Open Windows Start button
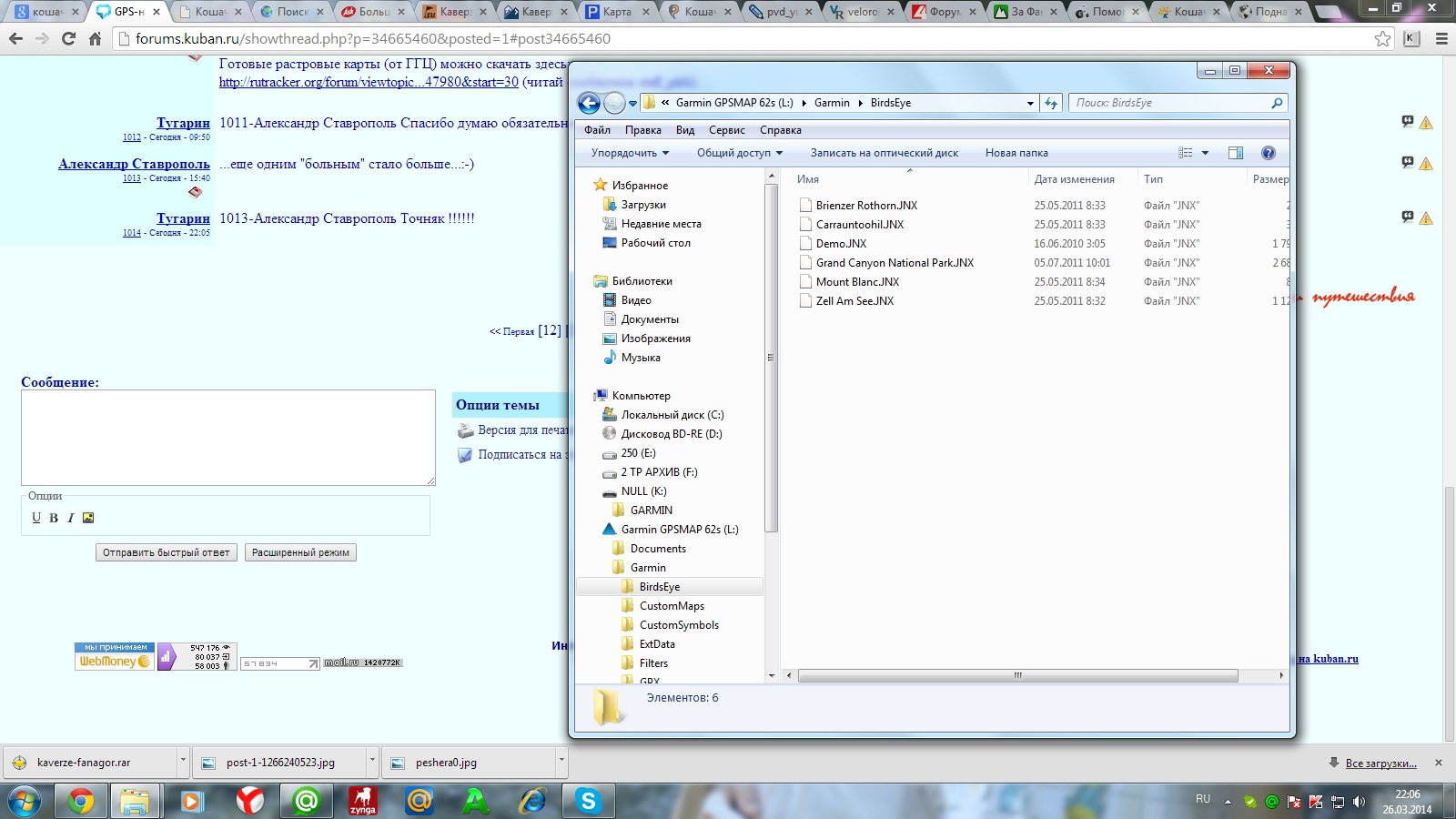This screenshot has height=819, width=1456. (25, 801)
